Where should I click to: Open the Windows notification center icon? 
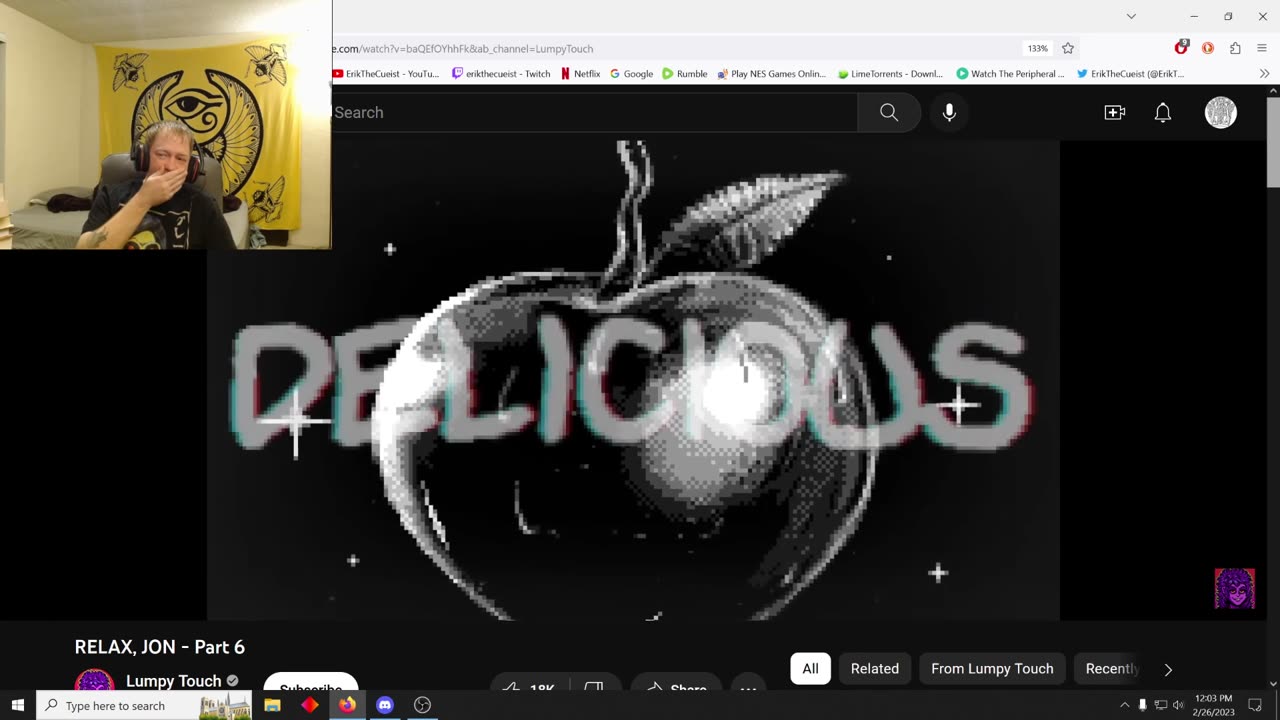coord(1256,705)
